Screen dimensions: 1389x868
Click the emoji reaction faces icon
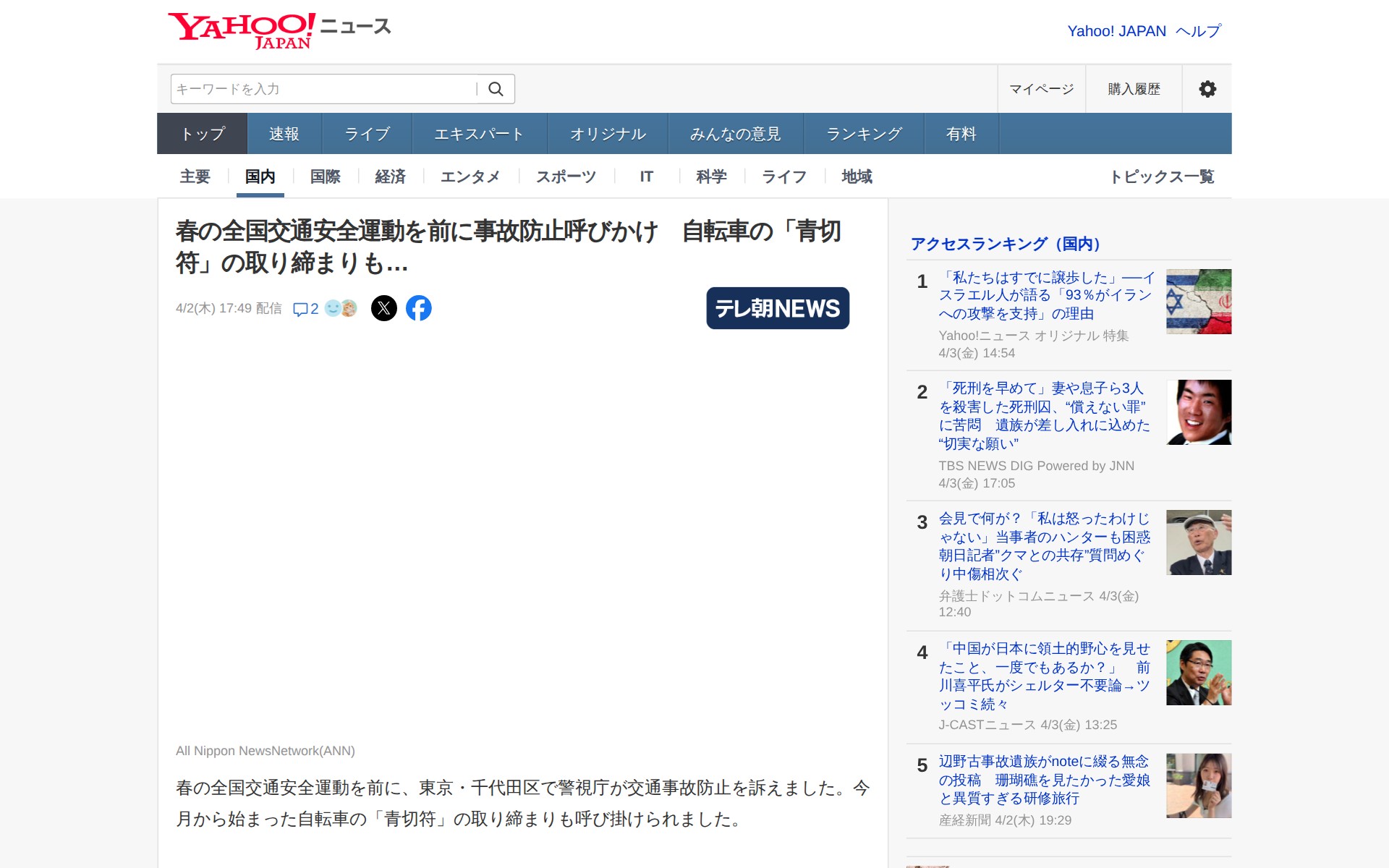pos(340,307)
